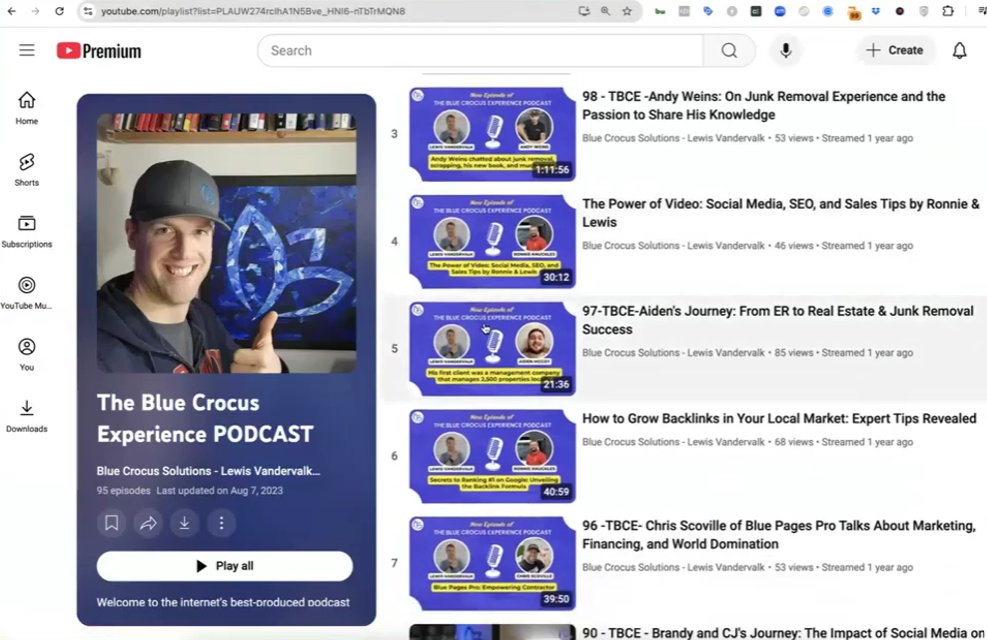987x640 pixels.
Task: Click channel name under Aiden's Journey video
Action: (674, 352)
